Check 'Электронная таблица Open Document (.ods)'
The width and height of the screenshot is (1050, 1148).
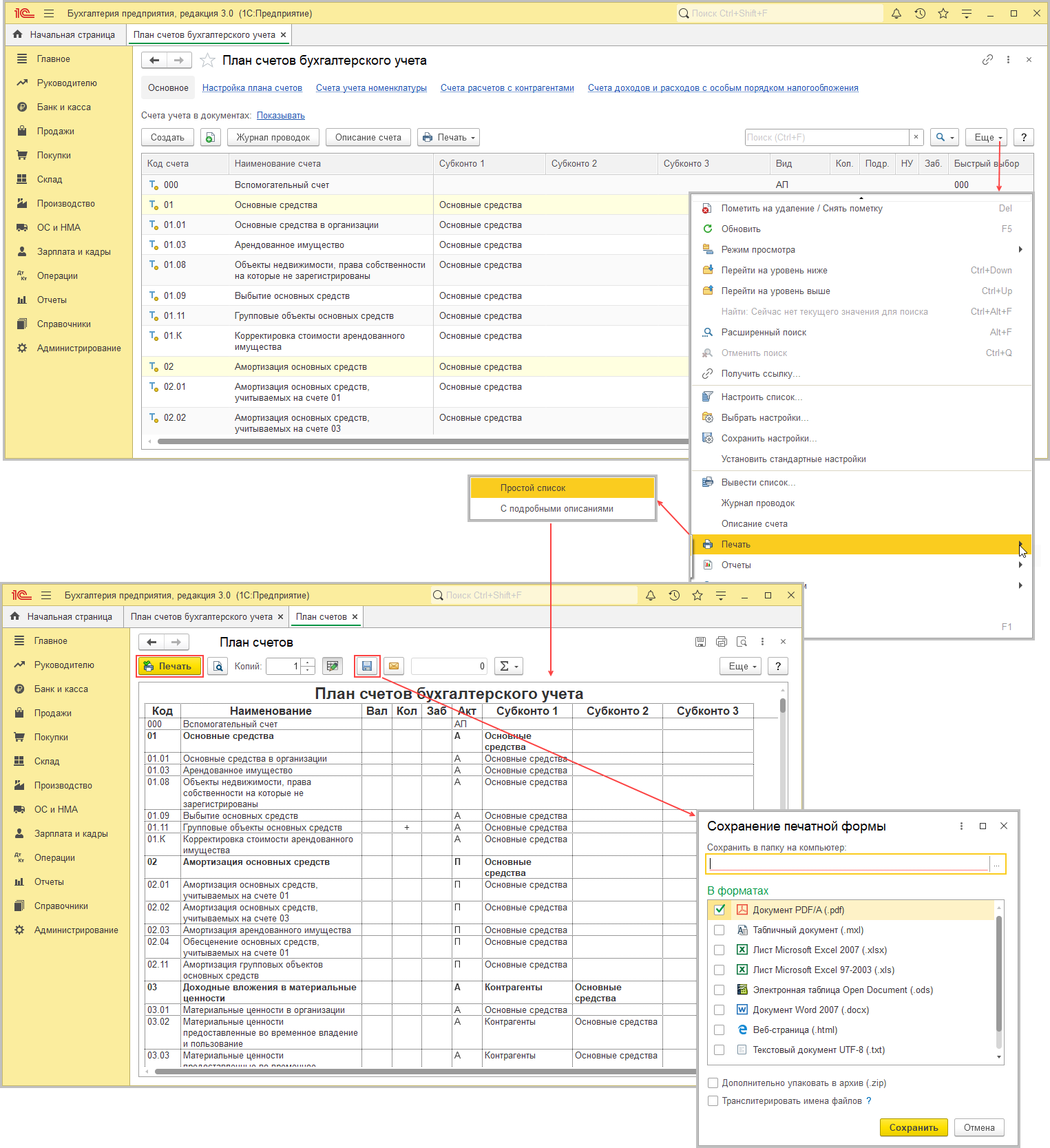(720, 990)
